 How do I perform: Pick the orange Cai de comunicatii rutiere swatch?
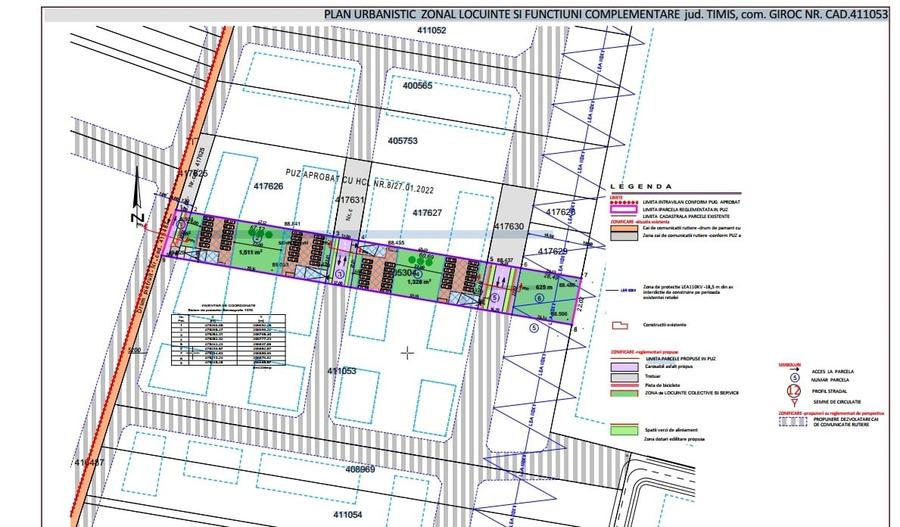coord(622,229)
